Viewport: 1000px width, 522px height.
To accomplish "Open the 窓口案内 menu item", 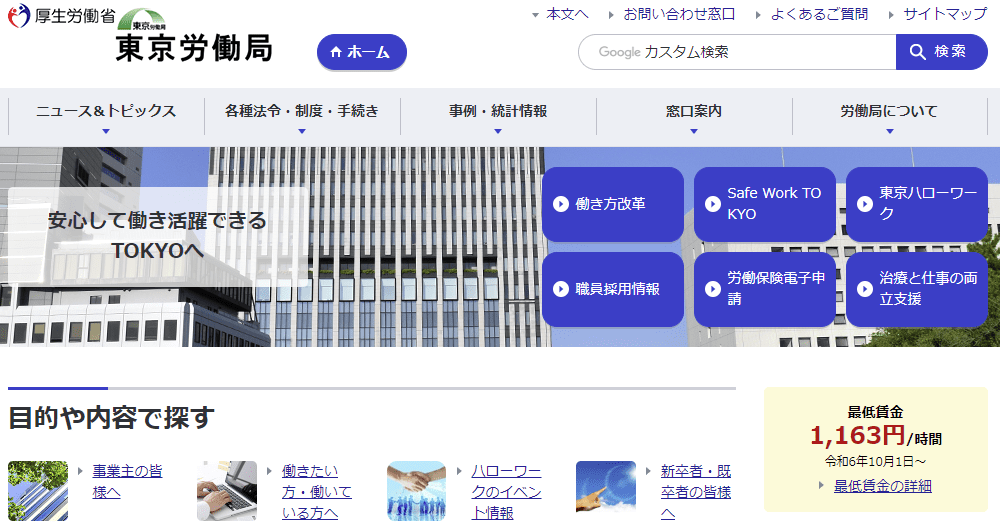I will pyautogui.click(x=693, y=112).
